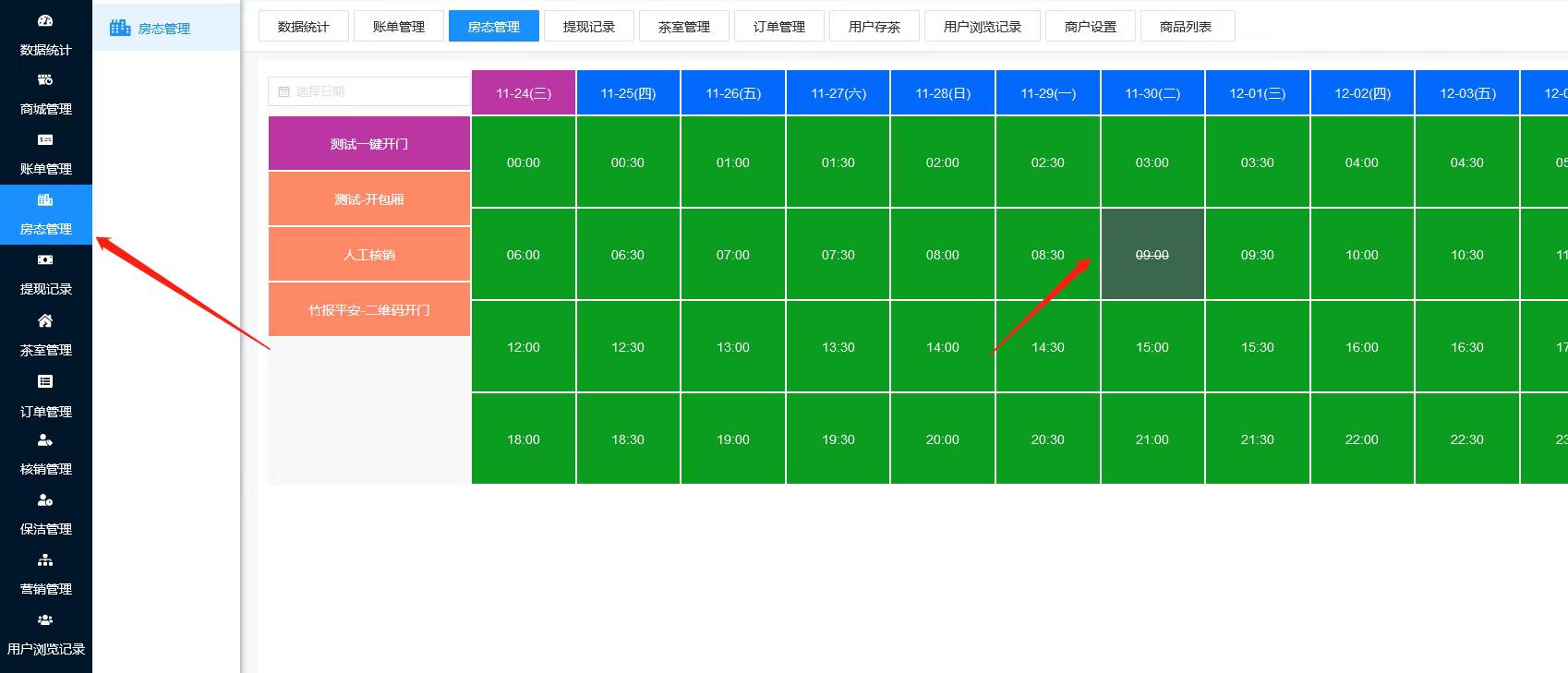
Task: Open 茶室管理 via its home icon
Action: click(x=45, y=321)
